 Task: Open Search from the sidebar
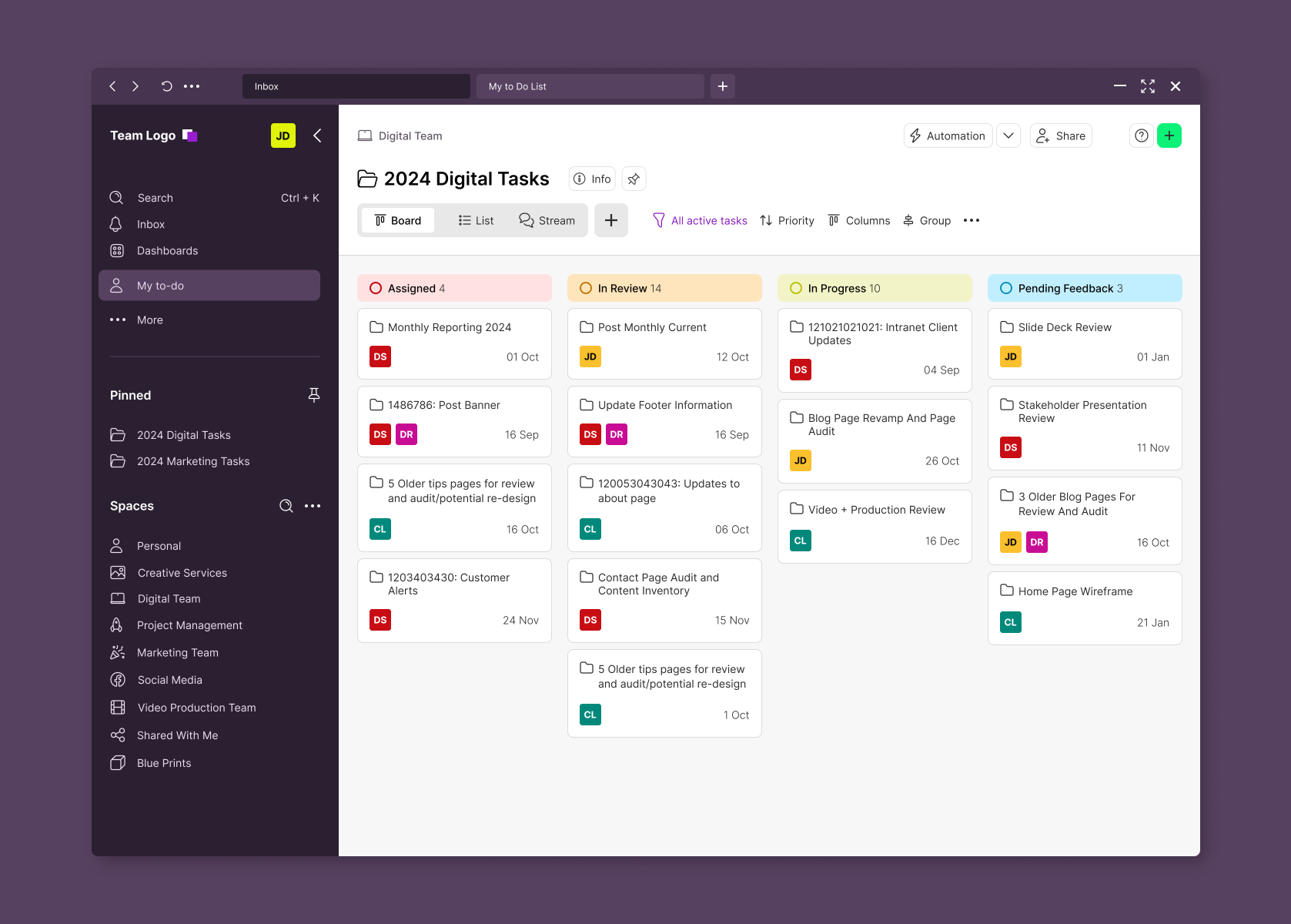click(155, 197)
